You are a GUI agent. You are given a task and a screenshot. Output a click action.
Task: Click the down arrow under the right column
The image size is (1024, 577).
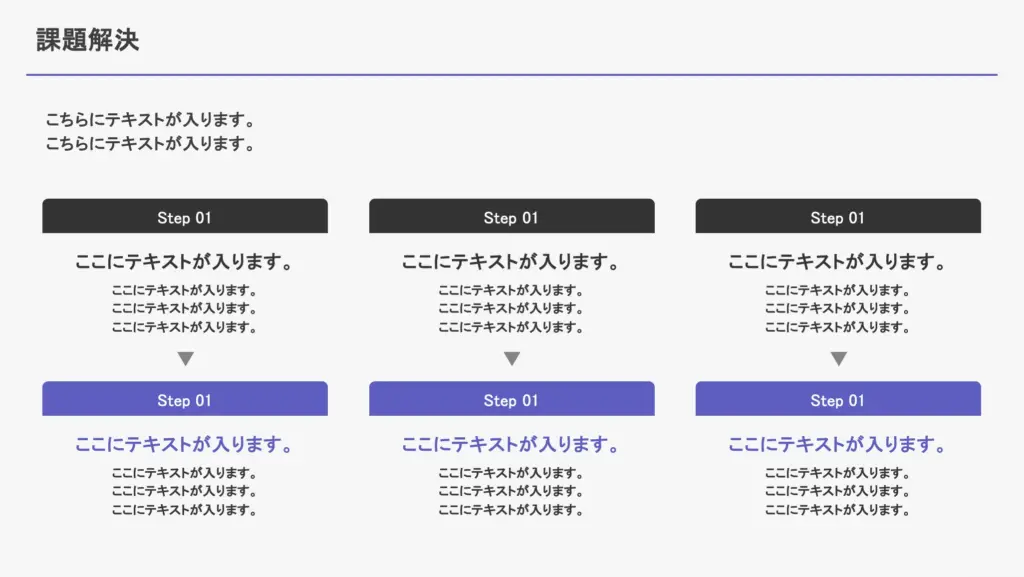click(x=839, y=358)
